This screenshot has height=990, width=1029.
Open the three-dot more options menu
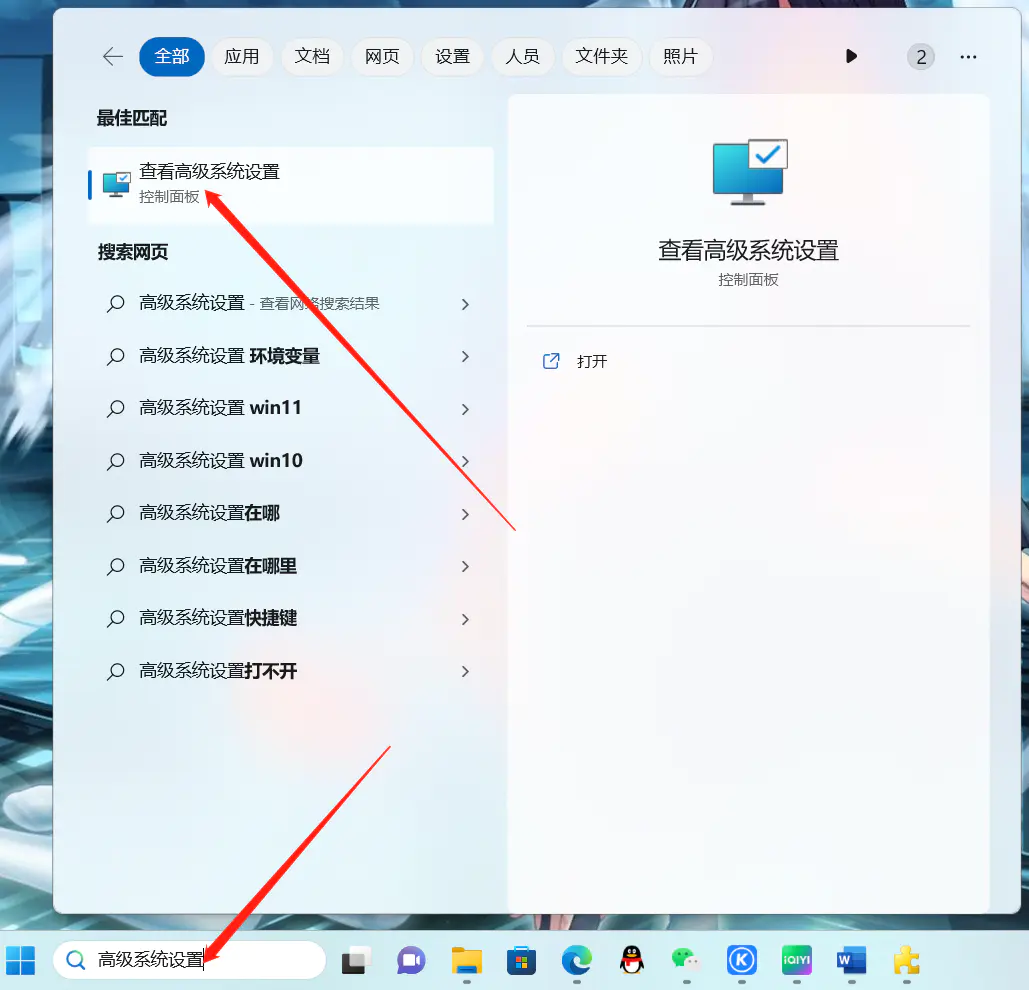(x=968, y=57)
